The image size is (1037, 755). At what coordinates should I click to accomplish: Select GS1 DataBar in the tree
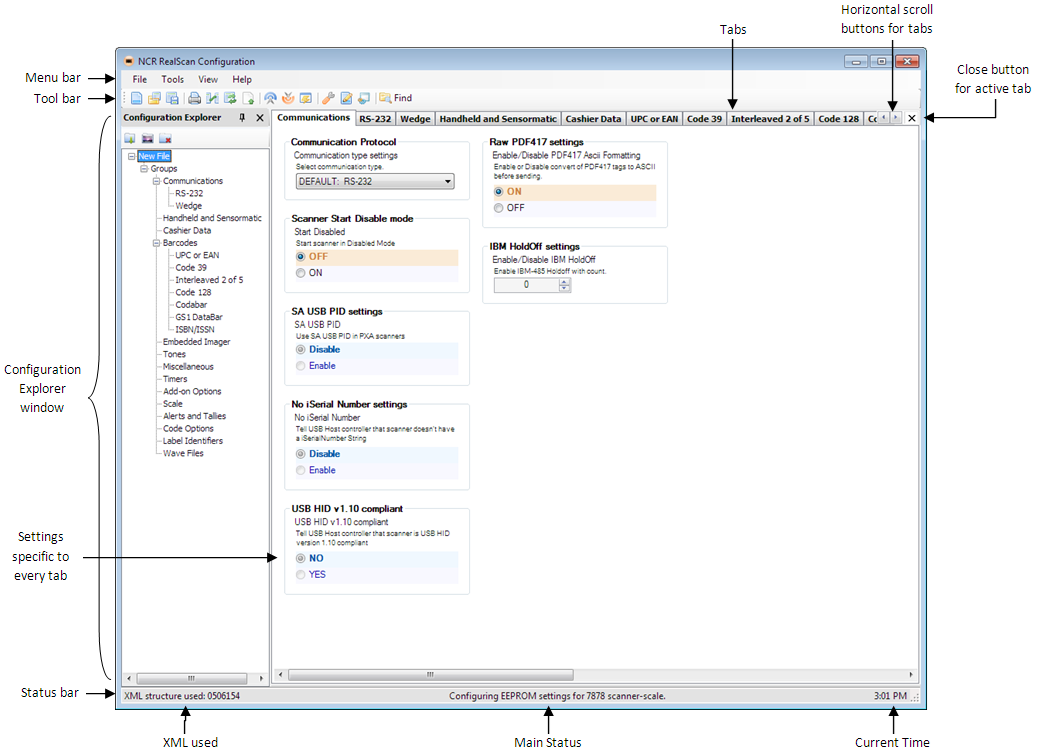199,317
